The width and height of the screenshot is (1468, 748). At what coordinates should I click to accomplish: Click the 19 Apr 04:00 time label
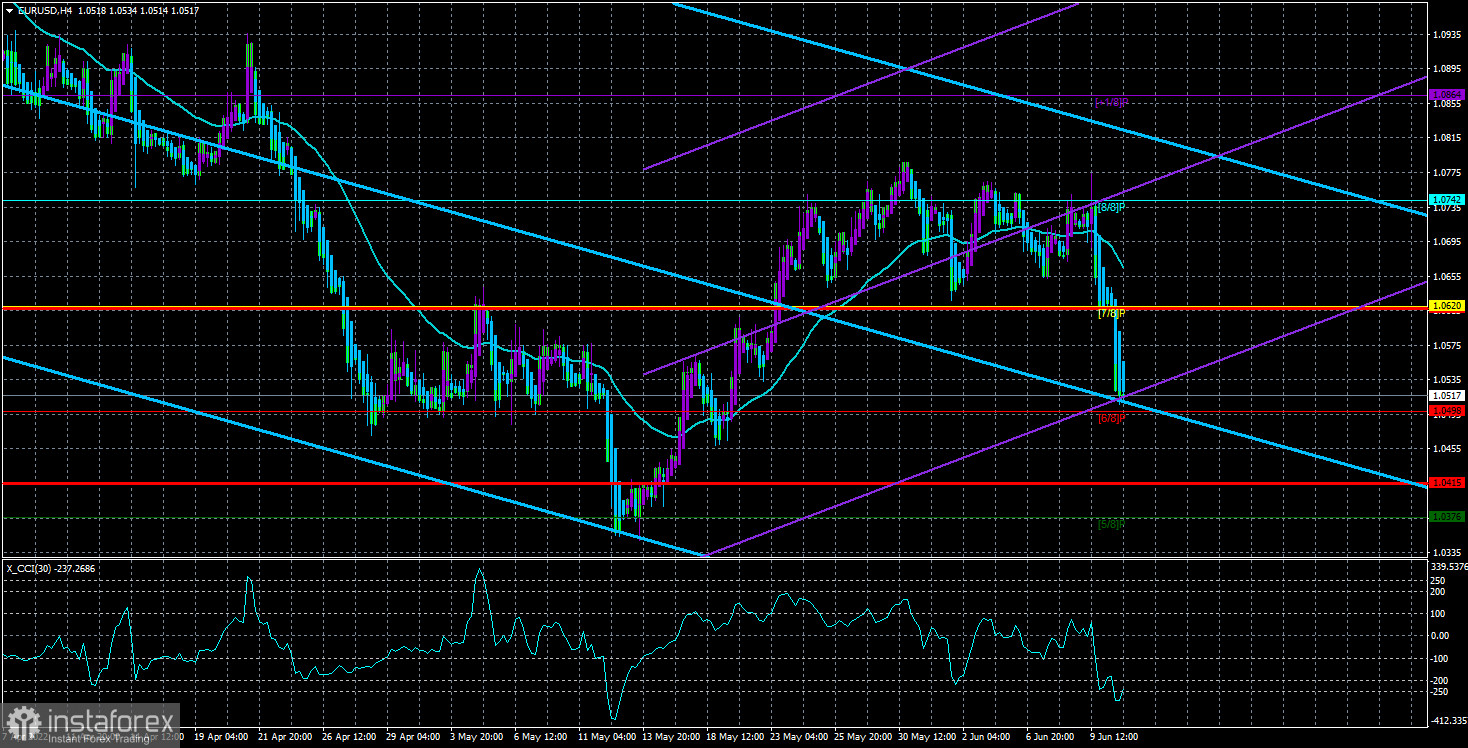click(x=219, y=736)
